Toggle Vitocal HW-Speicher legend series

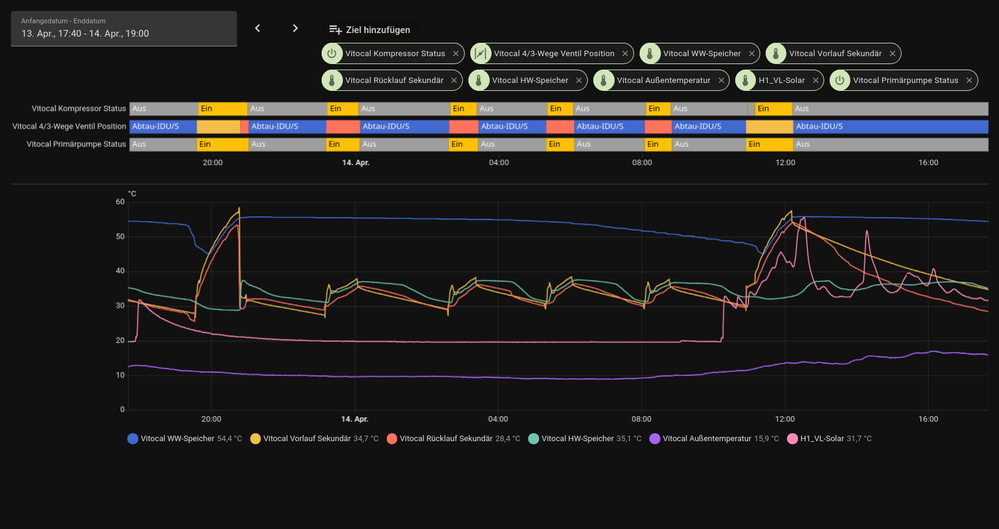point(585,438)
